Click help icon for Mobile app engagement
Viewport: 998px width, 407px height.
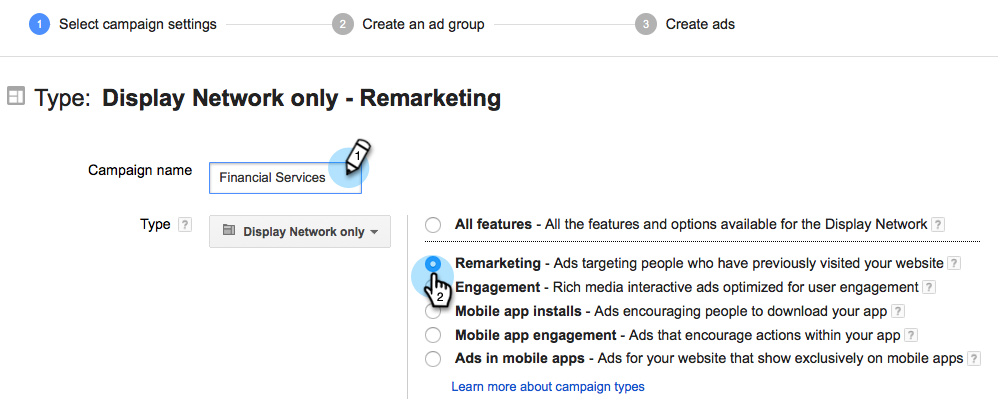911,335
